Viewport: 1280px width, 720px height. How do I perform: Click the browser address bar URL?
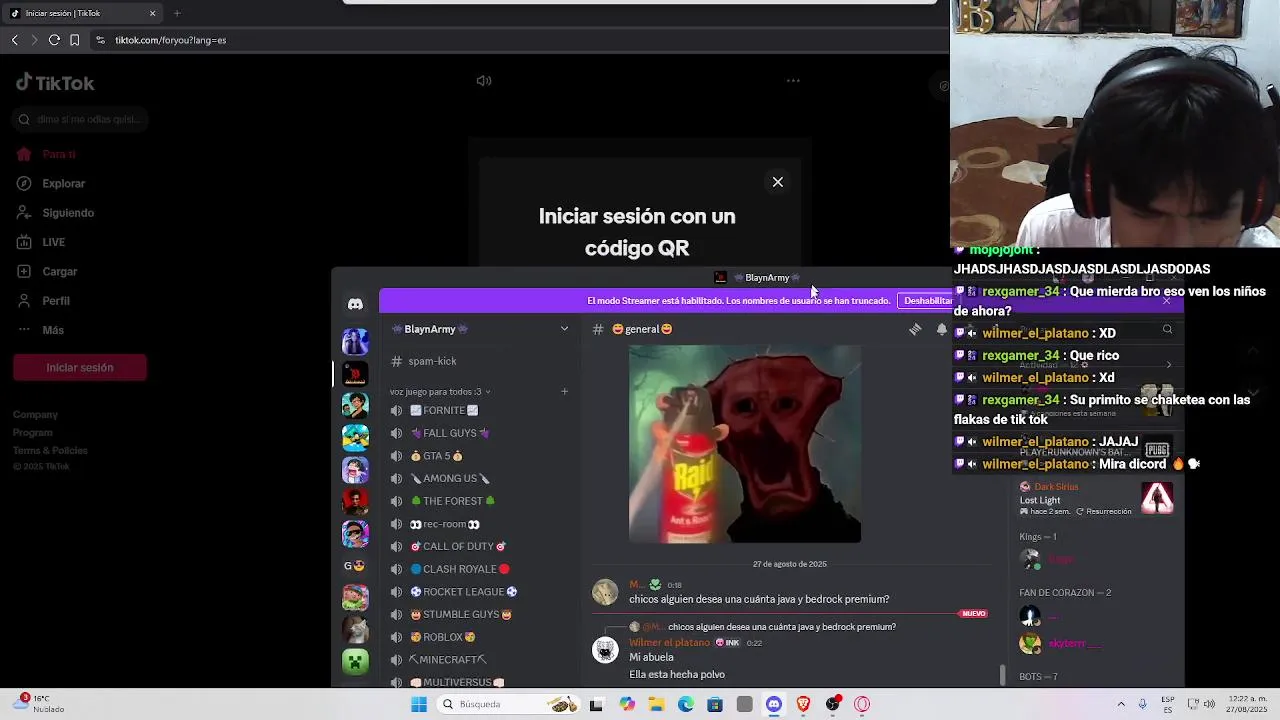170,40
